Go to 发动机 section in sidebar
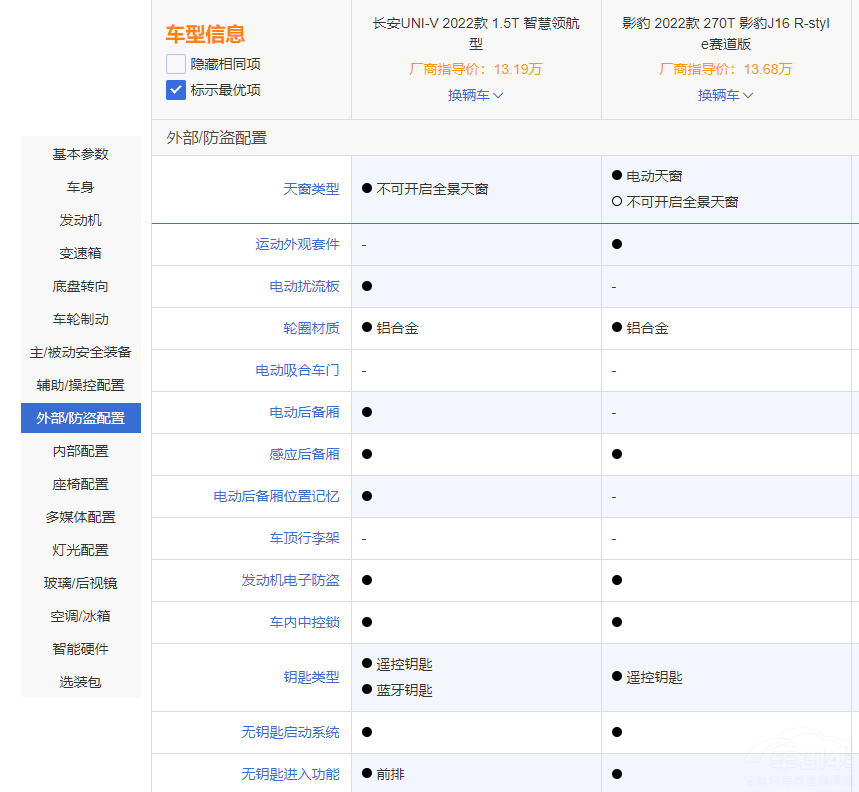859x792 pixels. click(x=81, y=220)
